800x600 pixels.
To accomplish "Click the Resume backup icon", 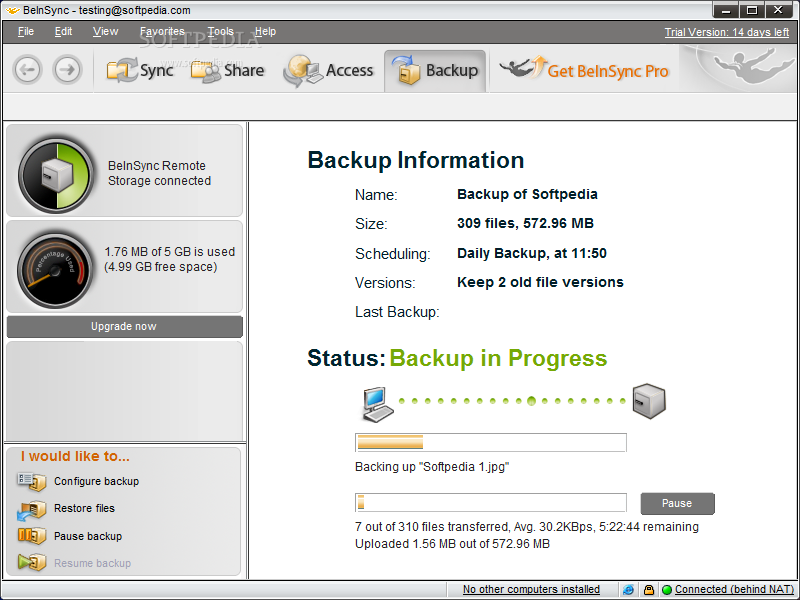I will 32,562.
